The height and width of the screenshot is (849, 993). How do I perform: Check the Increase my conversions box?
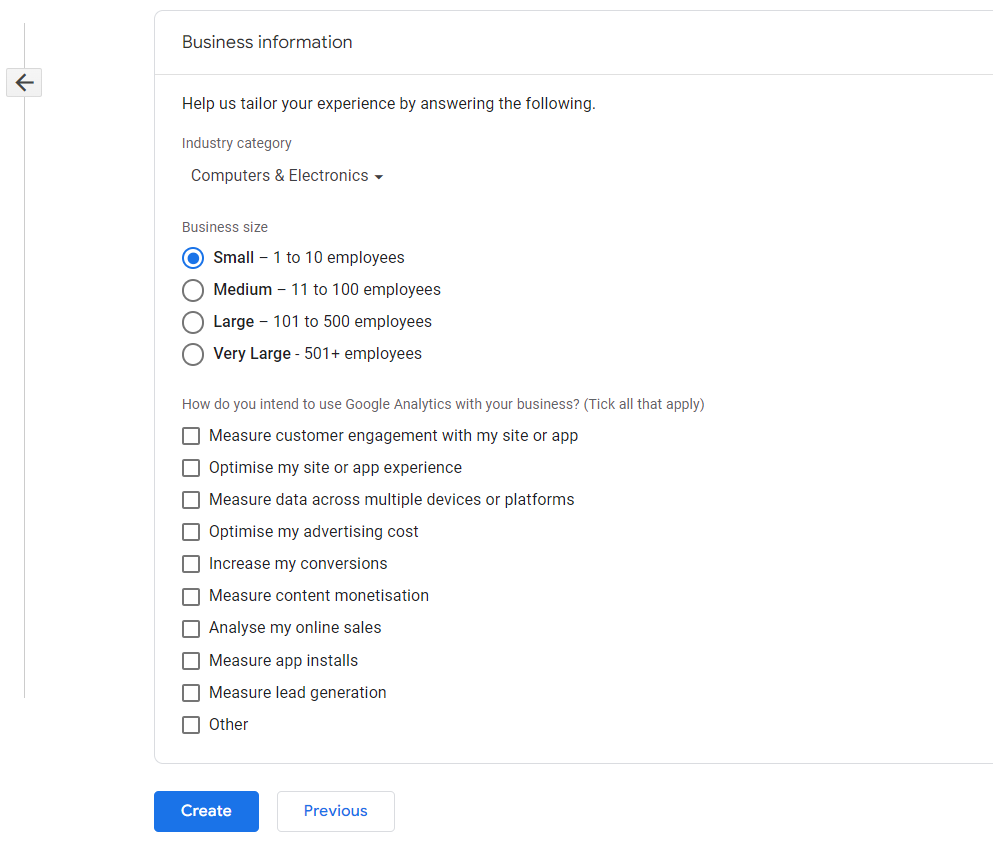191,564
